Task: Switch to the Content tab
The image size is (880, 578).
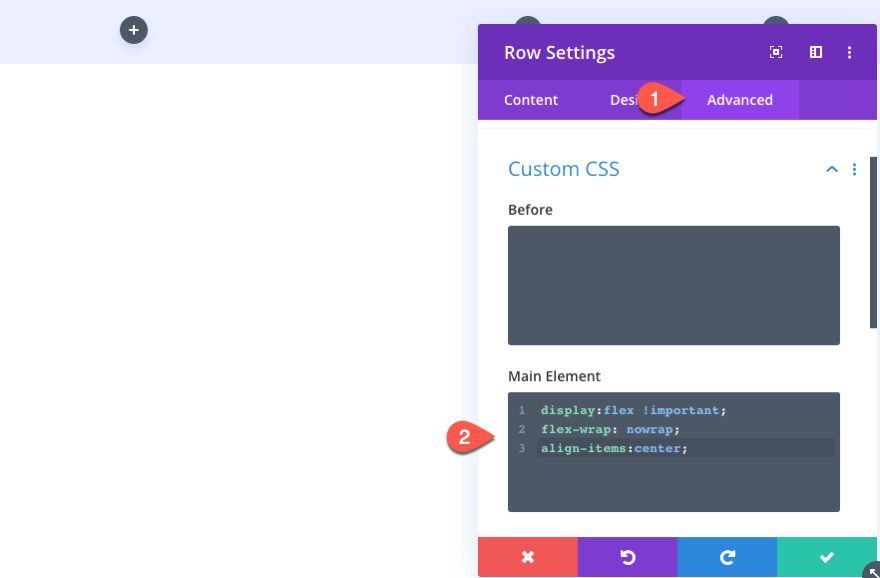Action: point(531,99)
